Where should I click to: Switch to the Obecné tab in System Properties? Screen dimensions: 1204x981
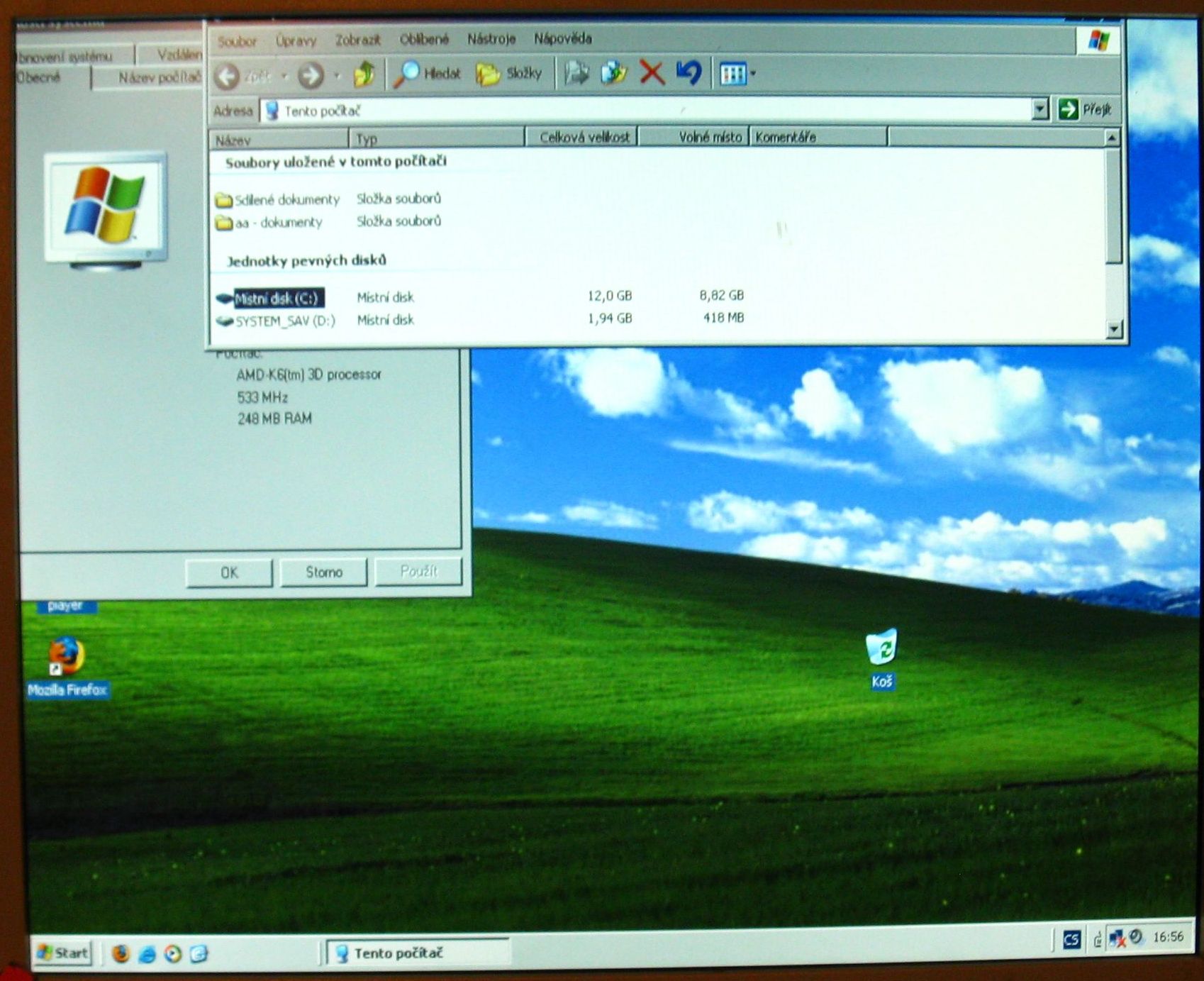[54, 77]
